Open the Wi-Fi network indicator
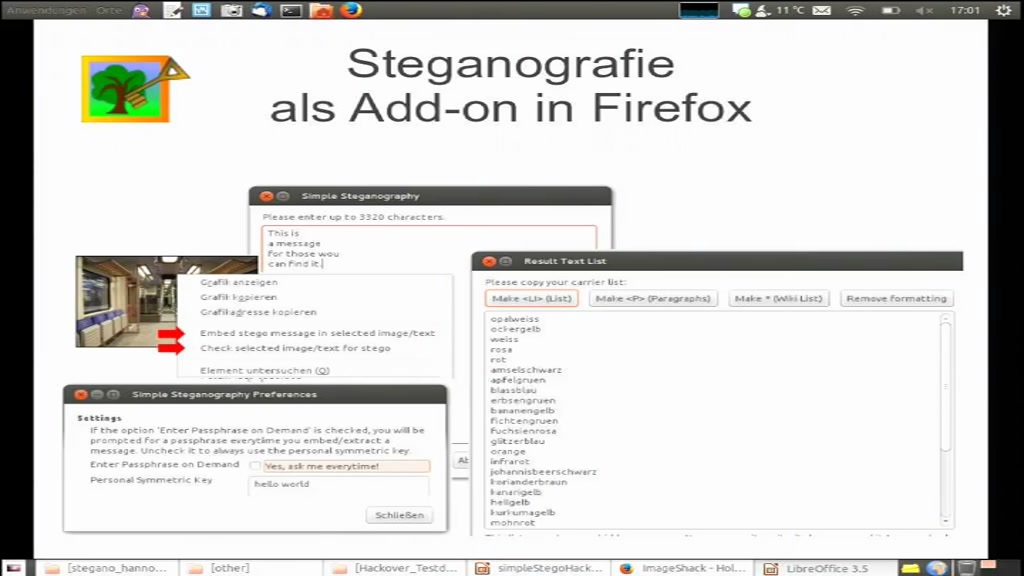1024x576 pixels. [x=856, y=10]
